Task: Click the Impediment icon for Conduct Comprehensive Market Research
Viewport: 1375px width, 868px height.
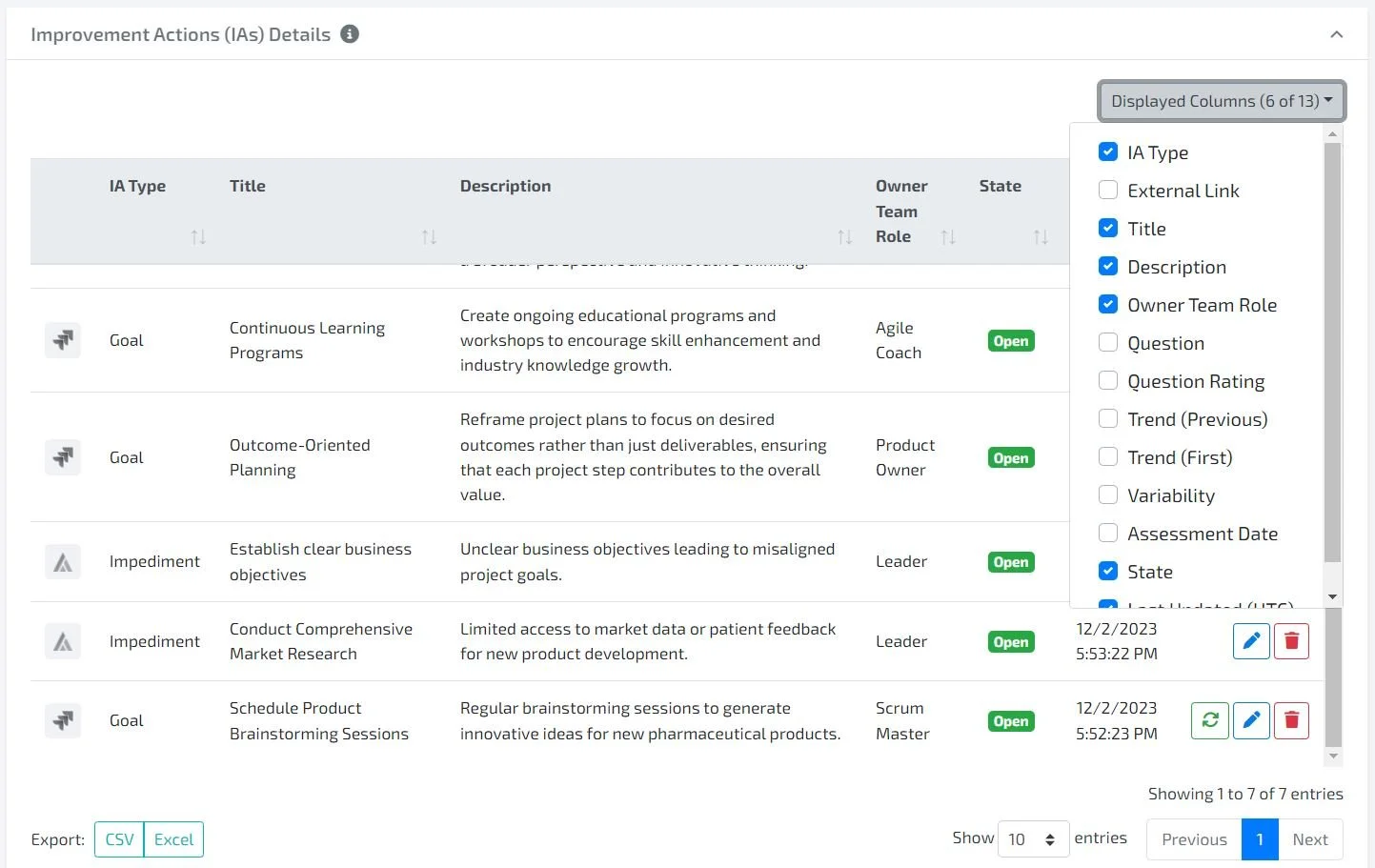Action: point(63,641)
